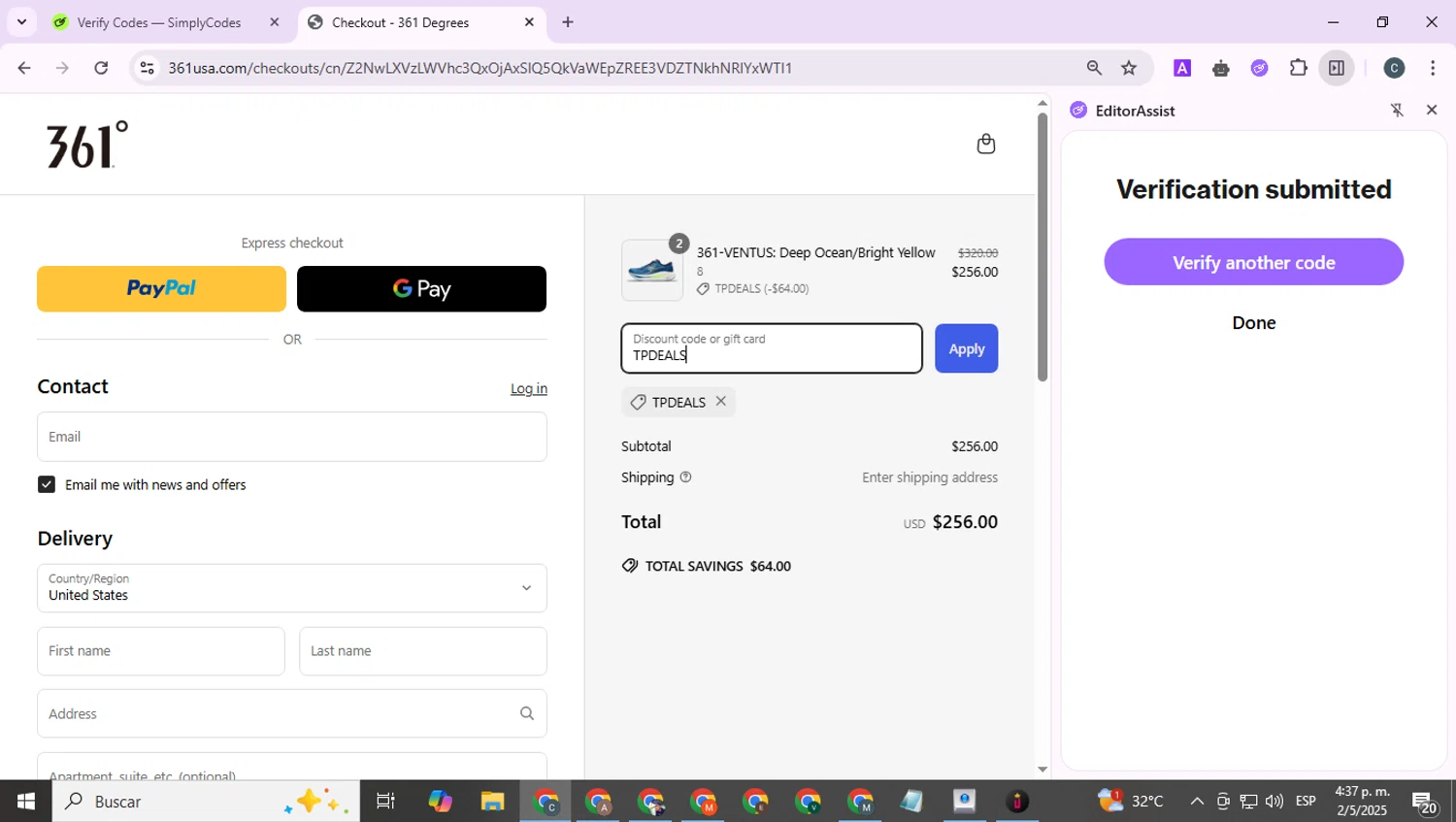
Task: Close the Verify Codes SimplyCodes tab
Action: coord(275,22)
